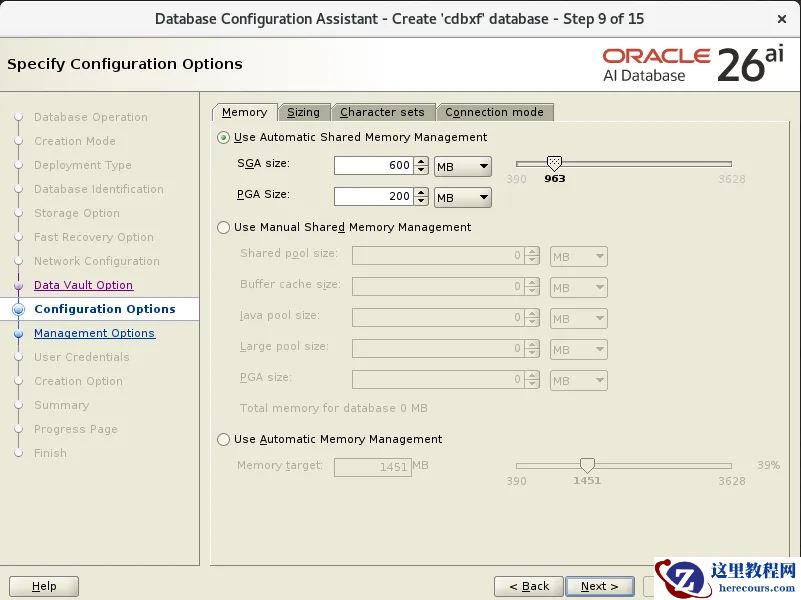Increase PGA Size with up arrow

coord(421,193)
